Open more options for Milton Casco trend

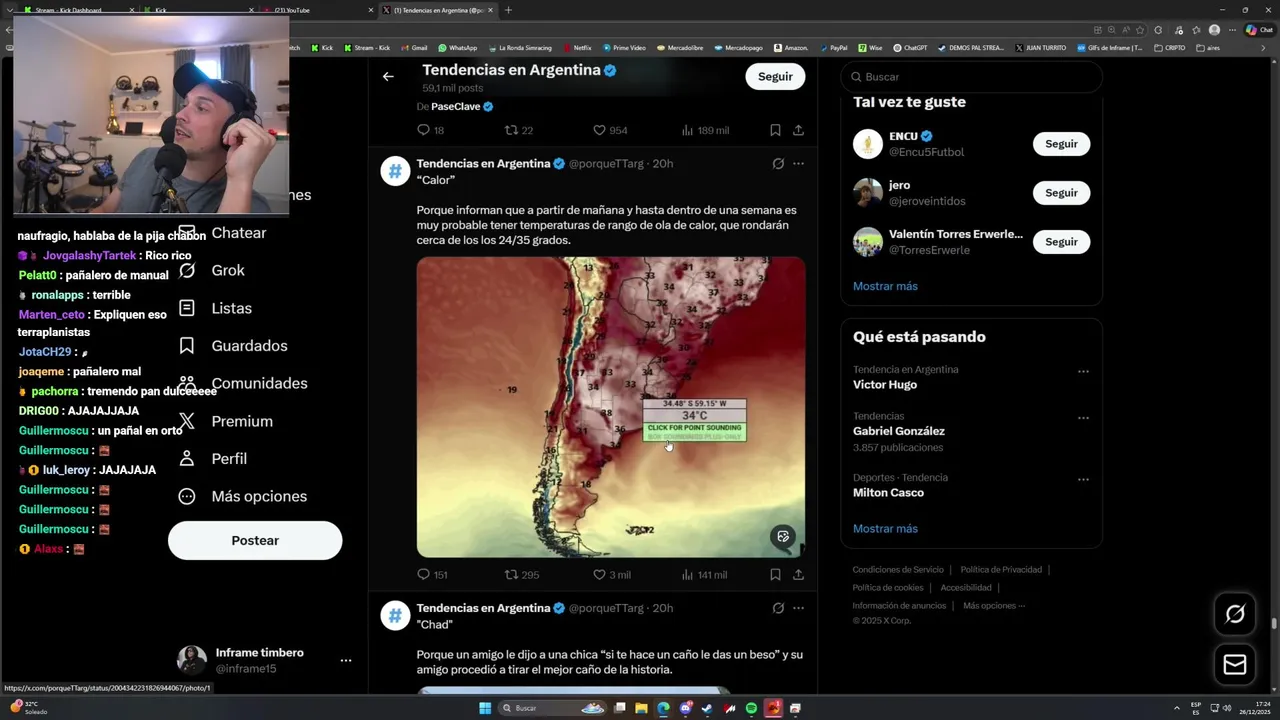(1083, 480)
